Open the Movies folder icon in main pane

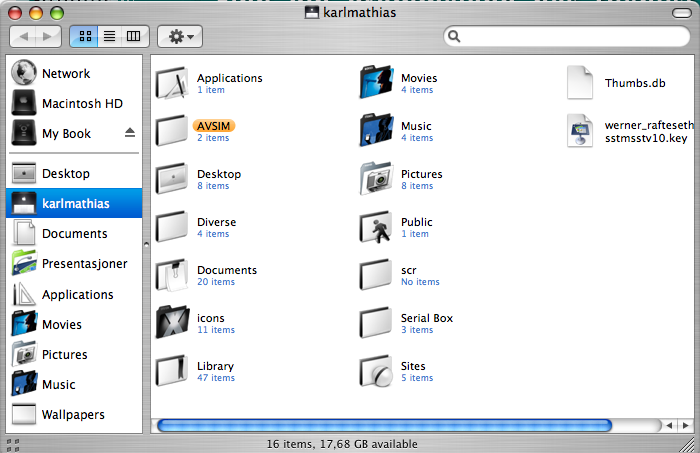(x=376, y=83)
